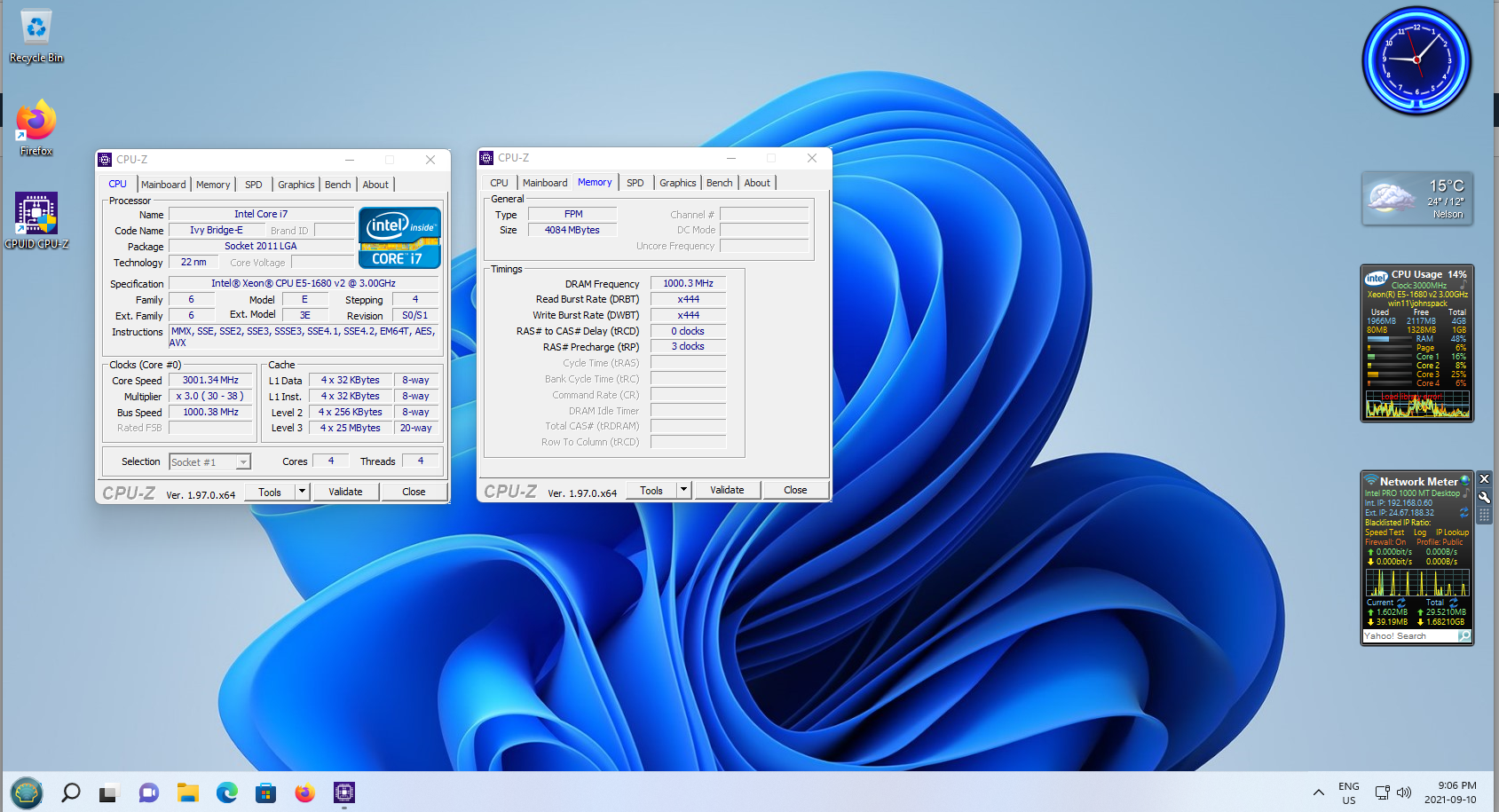
Task: Open the Chat icon on the taskbar
Action: tap(148, 792)
